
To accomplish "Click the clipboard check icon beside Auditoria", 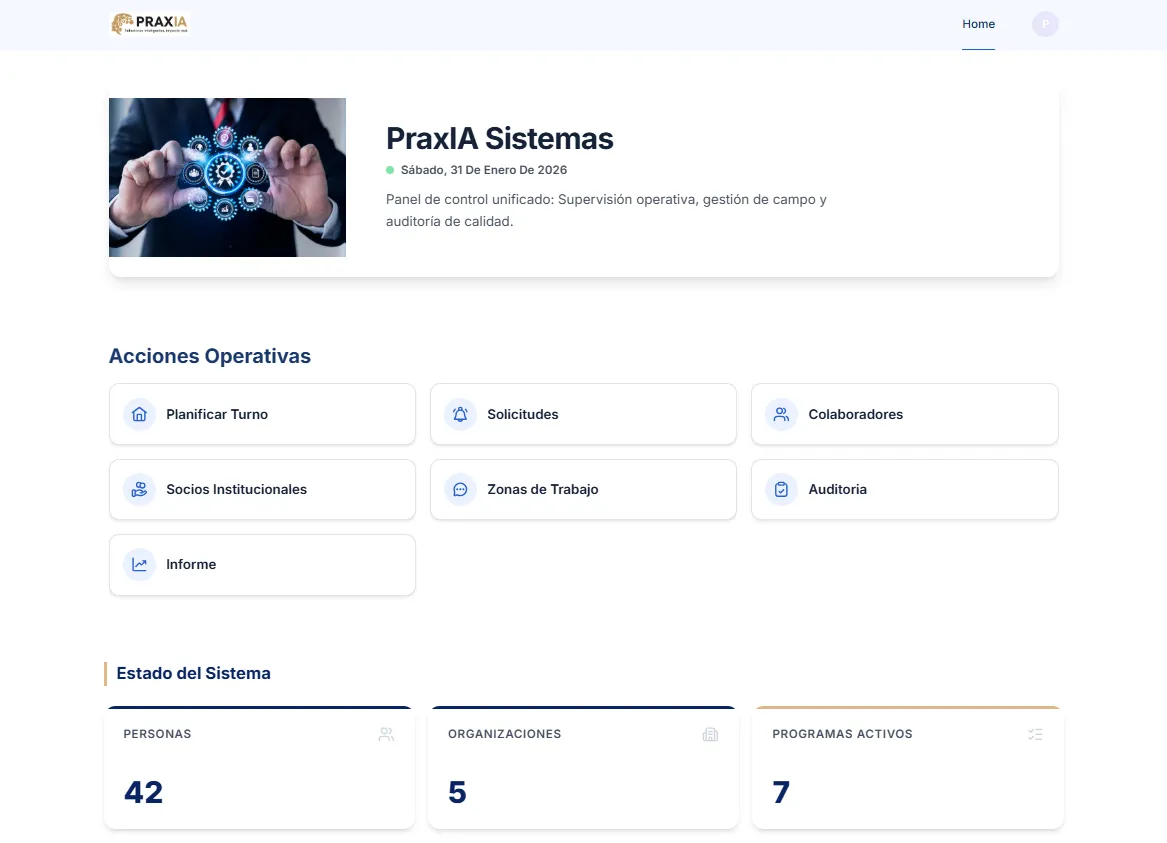I will pyautogui.click(x=781, y=490).
